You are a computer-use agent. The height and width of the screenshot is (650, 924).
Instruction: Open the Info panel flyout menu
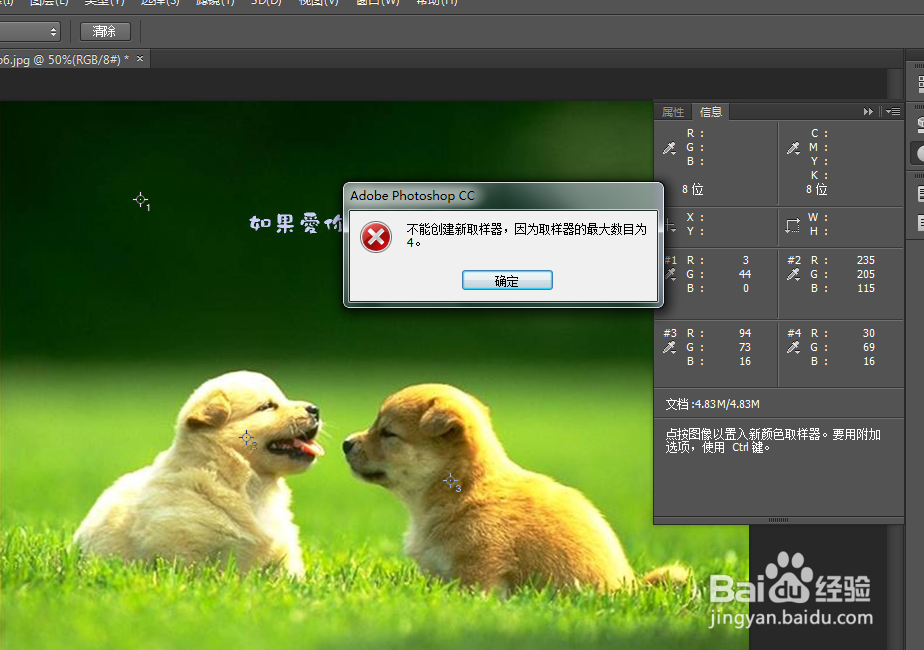(x=893, y=111)
